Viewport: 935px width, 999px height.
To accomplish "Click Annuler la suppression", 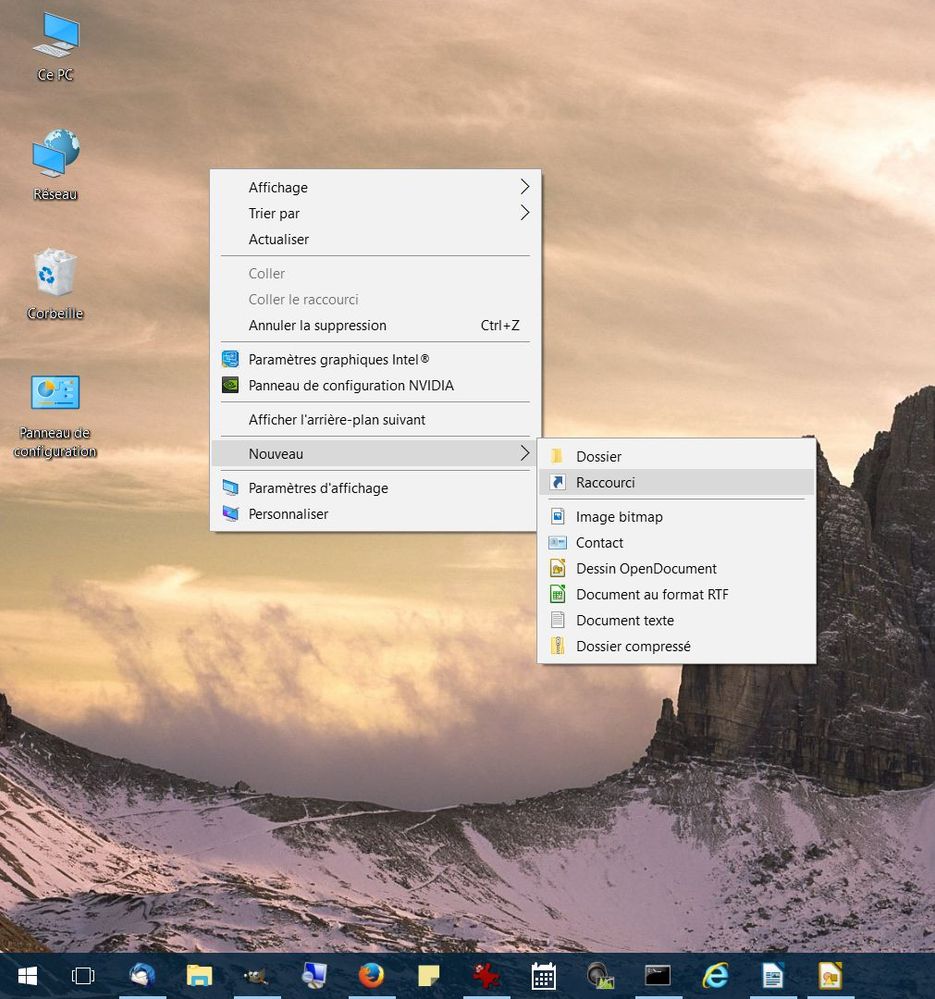I will click(x=317, y=325).
